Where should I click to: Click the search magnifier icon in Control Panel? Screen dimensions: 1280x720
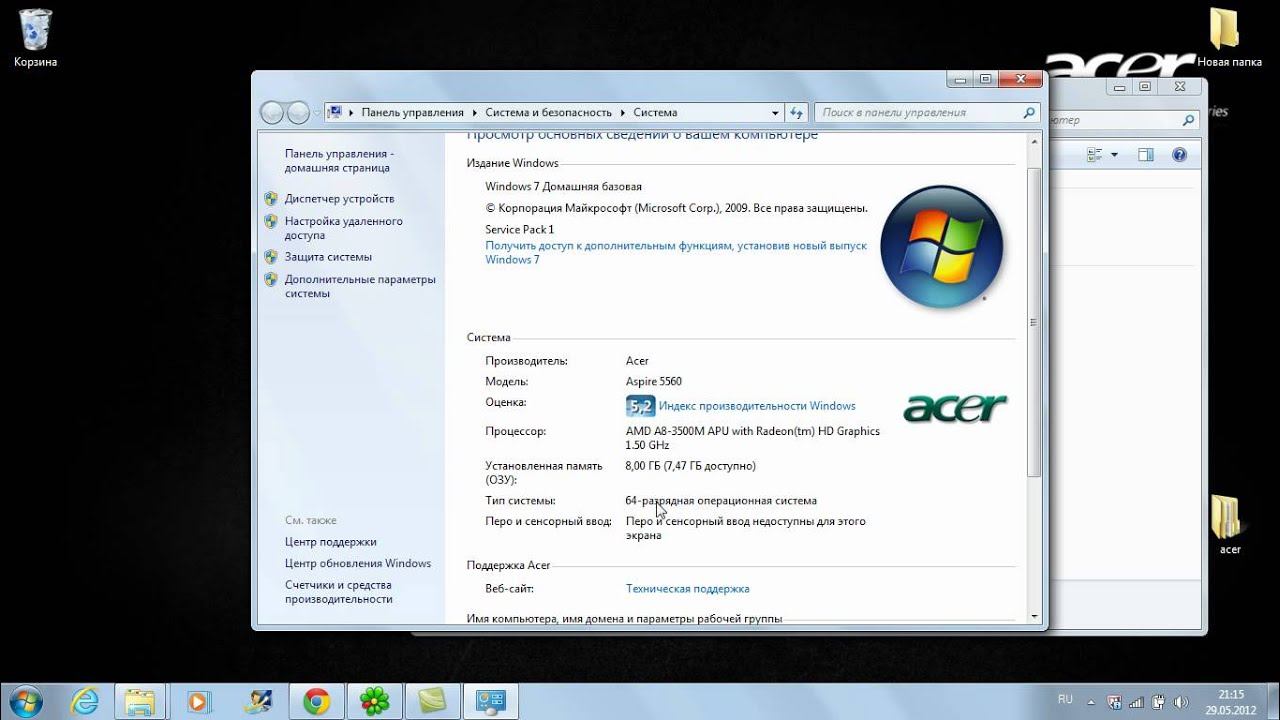1030,113
